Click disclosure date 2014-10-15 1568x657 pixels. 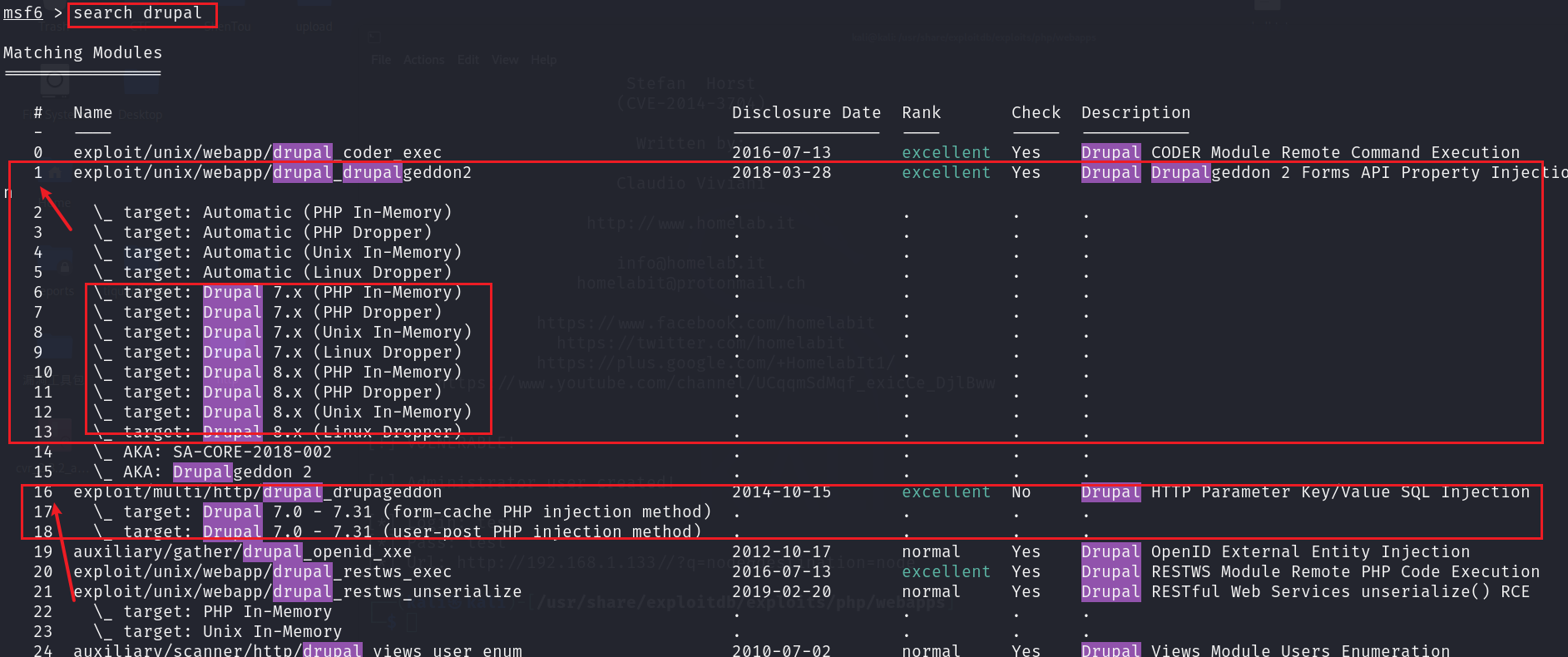782,492
